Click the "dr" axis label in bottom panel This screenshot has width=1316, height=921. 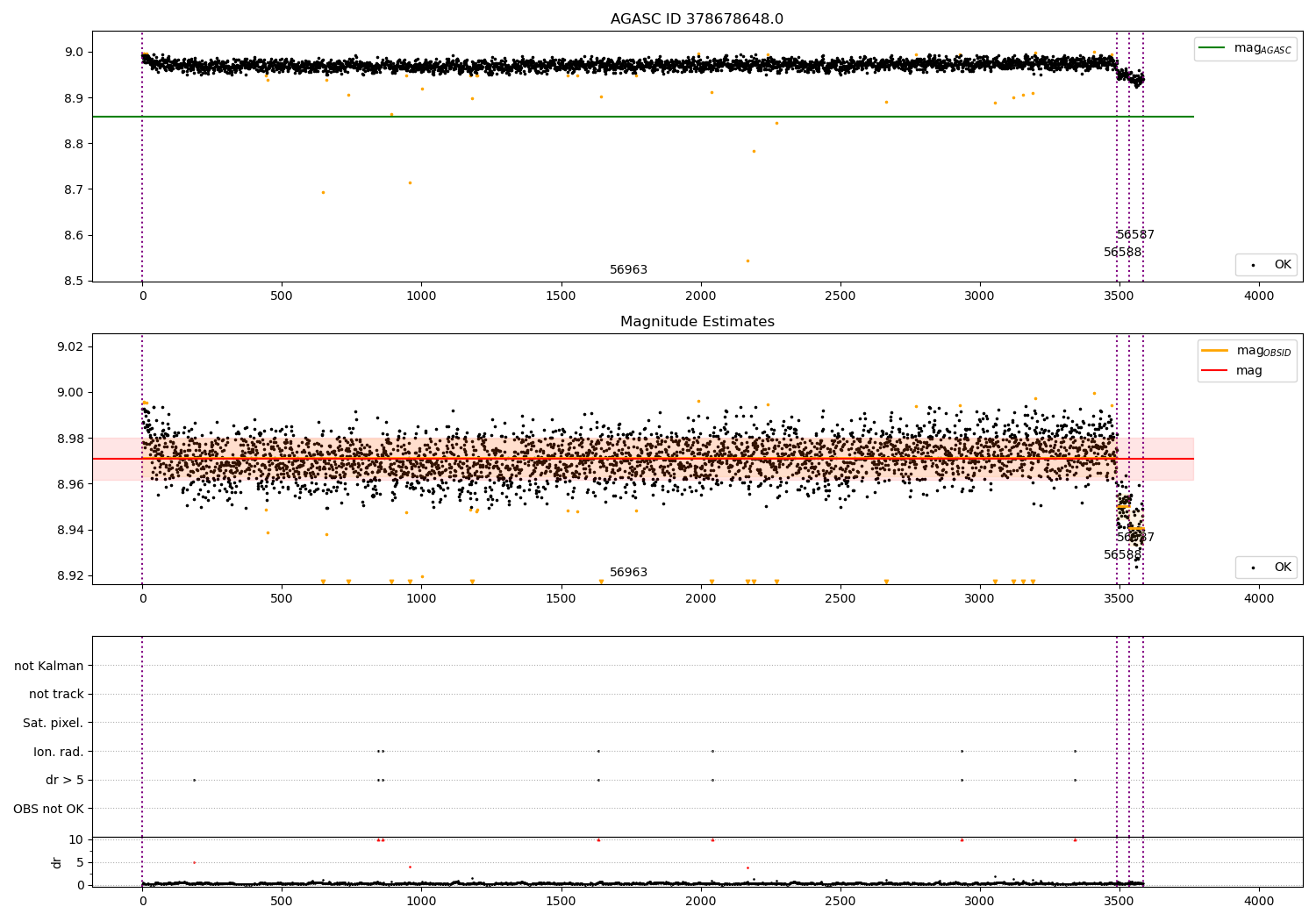tap(57, 862)
